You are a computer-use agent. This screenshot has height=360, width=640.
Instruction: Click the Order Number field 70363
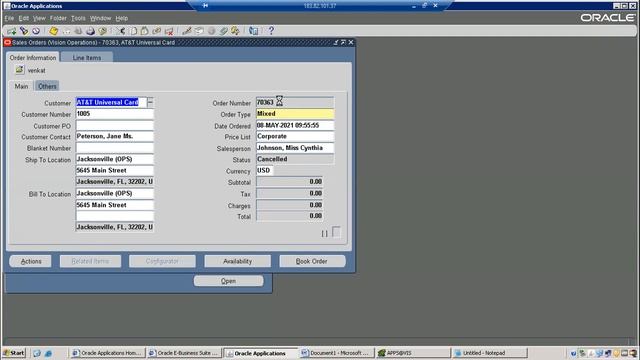[295, 102]
